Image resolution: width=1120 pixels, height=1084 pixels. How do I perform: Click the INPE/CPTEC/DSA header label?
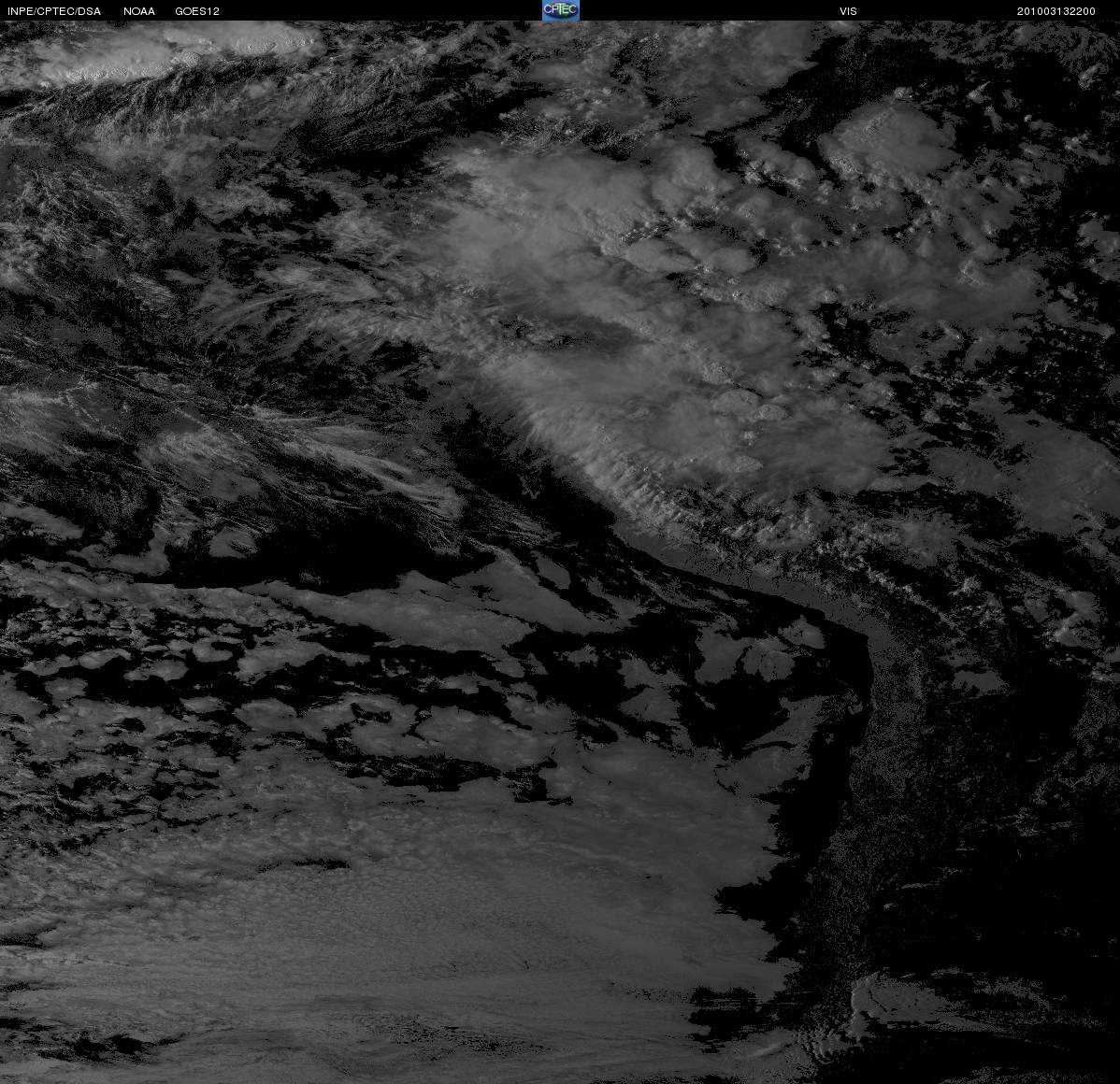pos(54,11)
